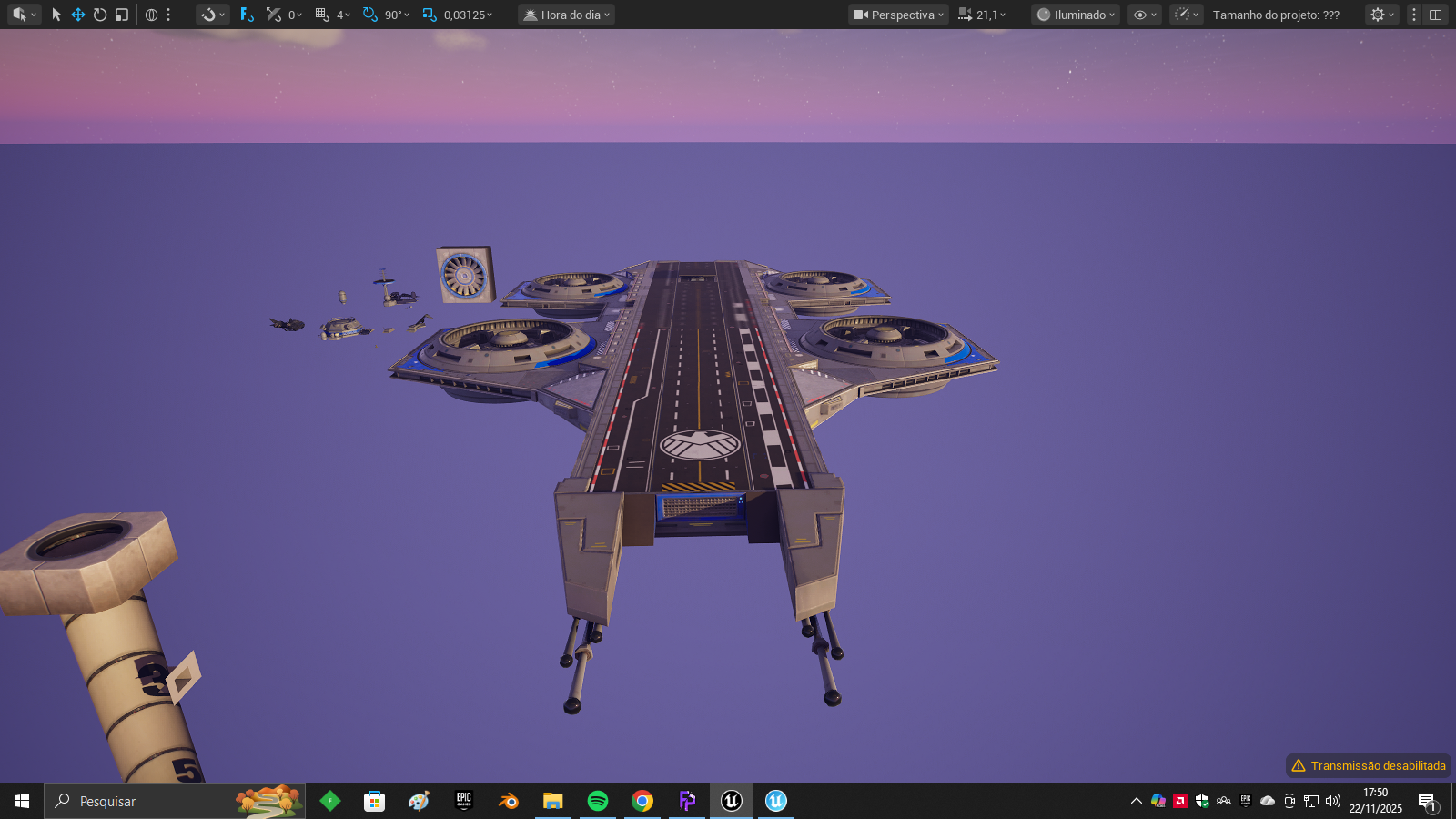Open the Perspectiva view dropdown
Screen dimensions: 1456x819
click(897, 15)
